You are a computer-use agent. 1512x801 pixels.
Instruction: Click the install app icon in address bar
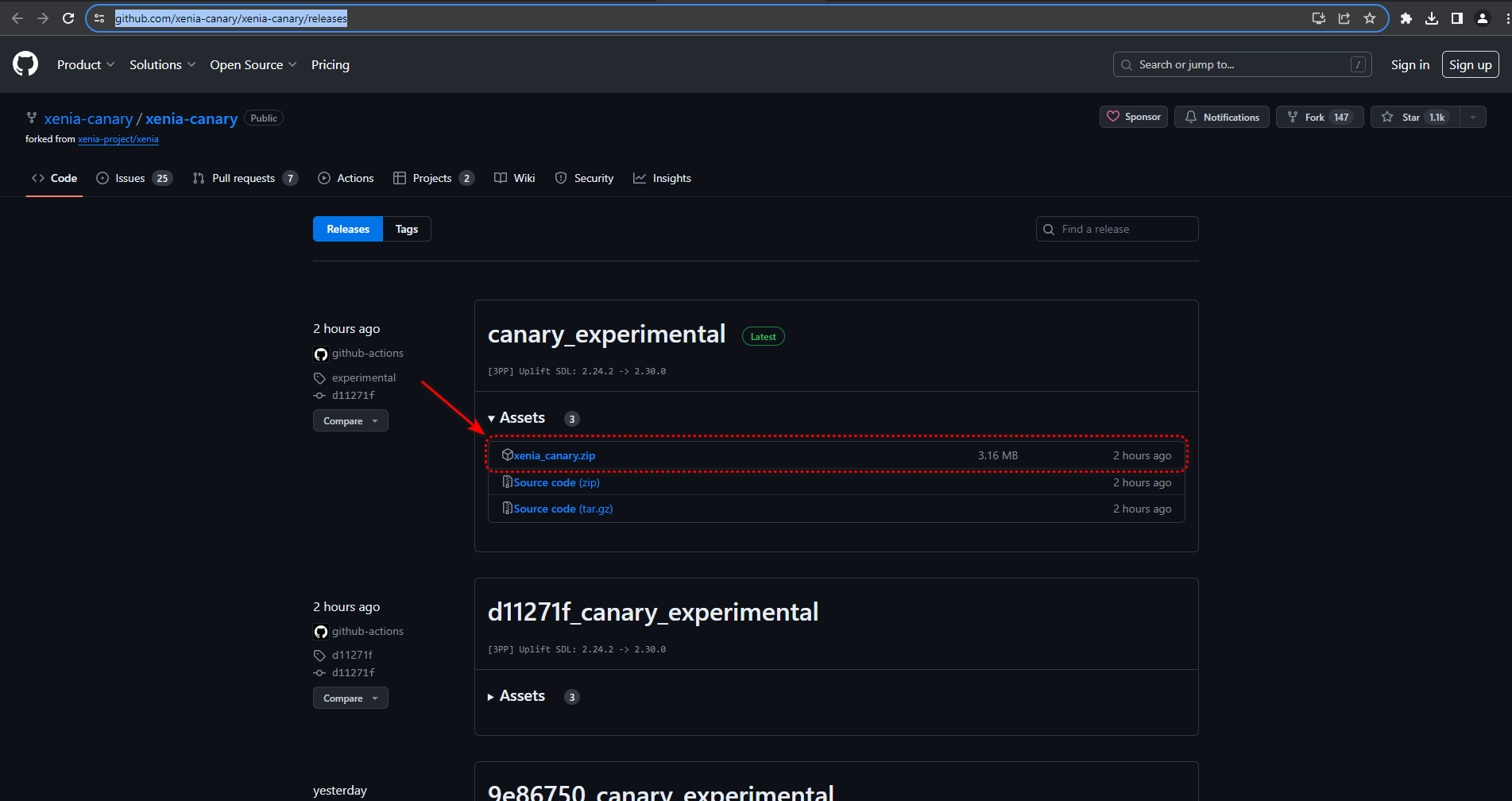click(1319, 18)
